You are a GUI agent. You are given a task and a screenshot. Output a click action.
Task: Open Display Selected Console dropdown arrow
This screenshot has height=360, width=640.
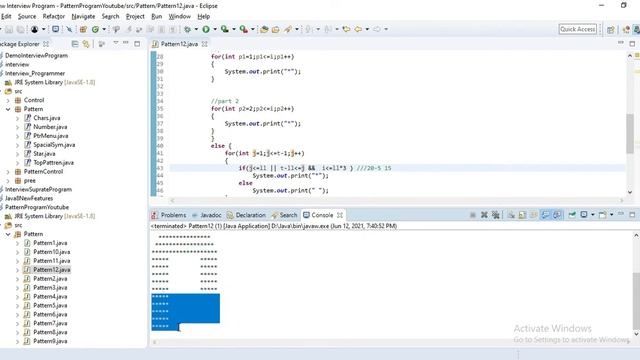(593, 215)
